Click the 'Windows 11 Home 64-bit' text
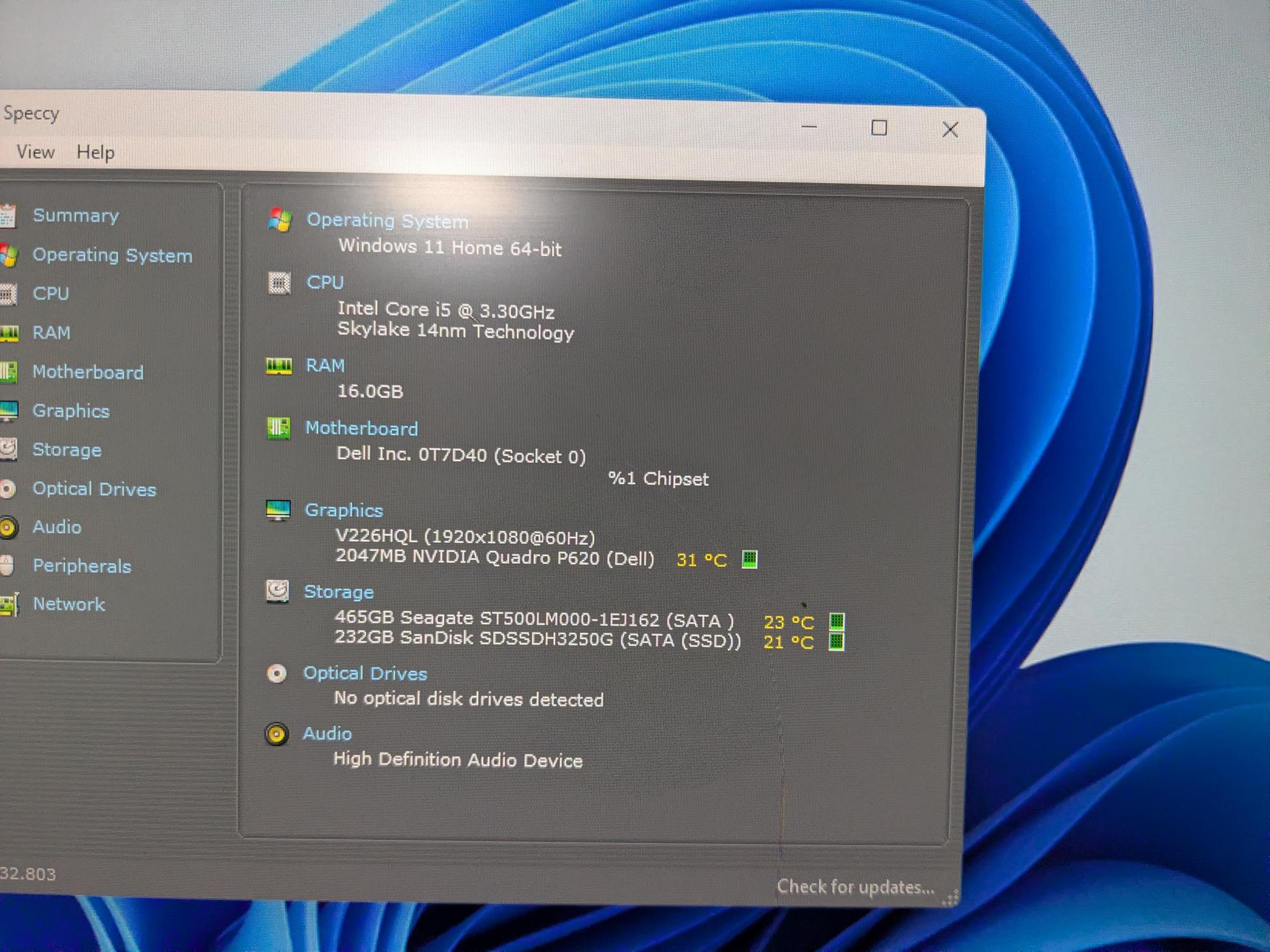 coord(450,247)
